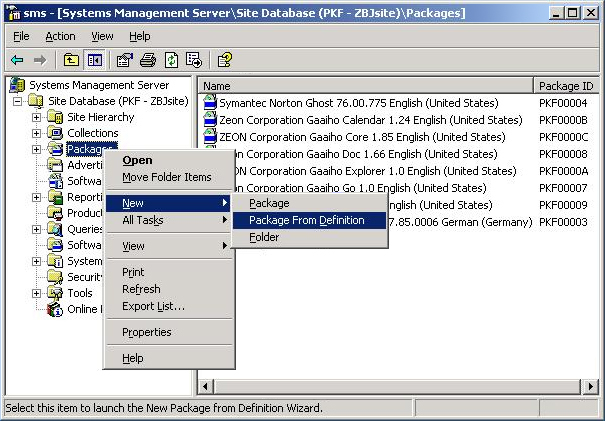This screenshot has width=605, height=421.
Task: Select the New context menu entry
Action: pos(169,203)
